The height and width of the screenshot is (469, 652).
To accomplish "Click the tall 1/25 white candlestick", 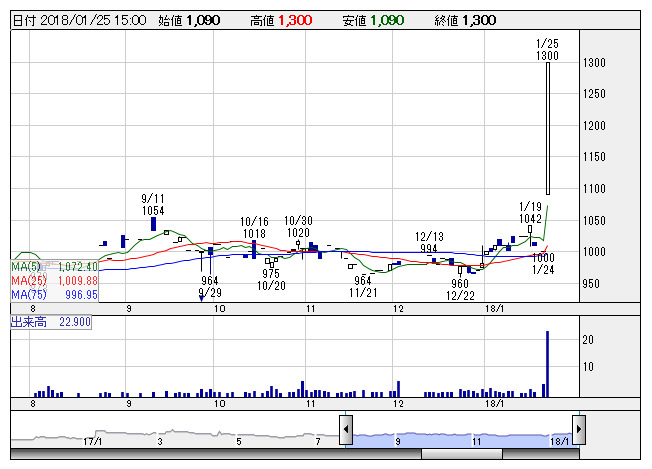I will pyautogui.click(x=548, y=130).
